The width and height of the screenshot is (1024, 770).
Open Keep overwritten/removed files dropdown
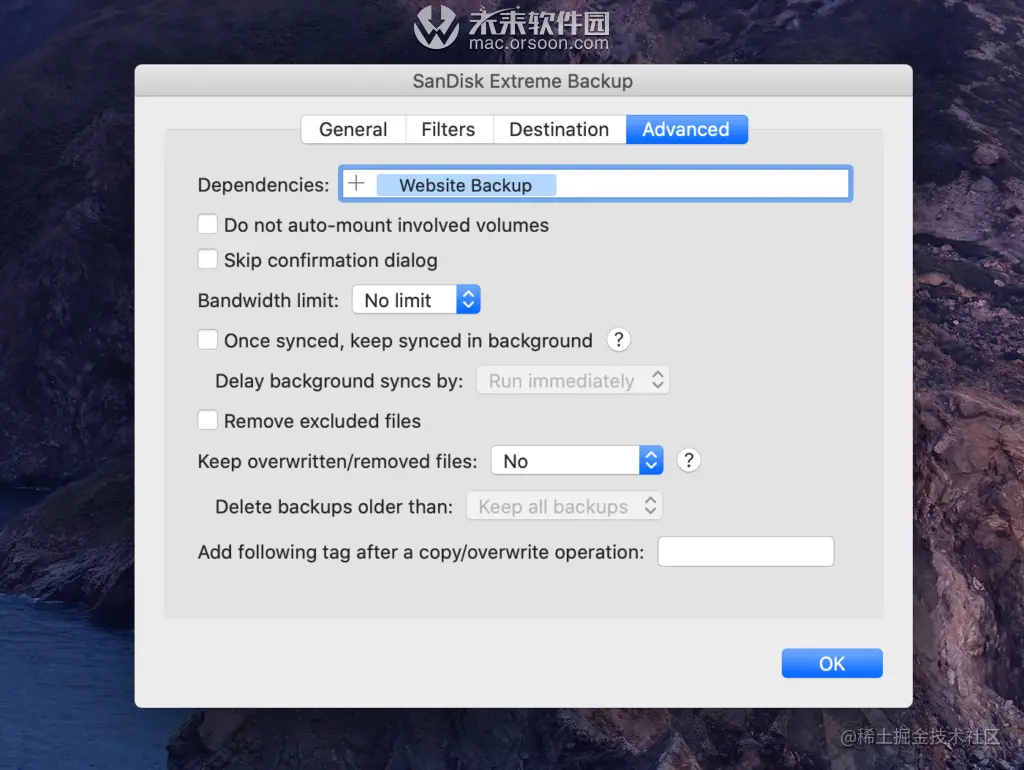point(577,460)
